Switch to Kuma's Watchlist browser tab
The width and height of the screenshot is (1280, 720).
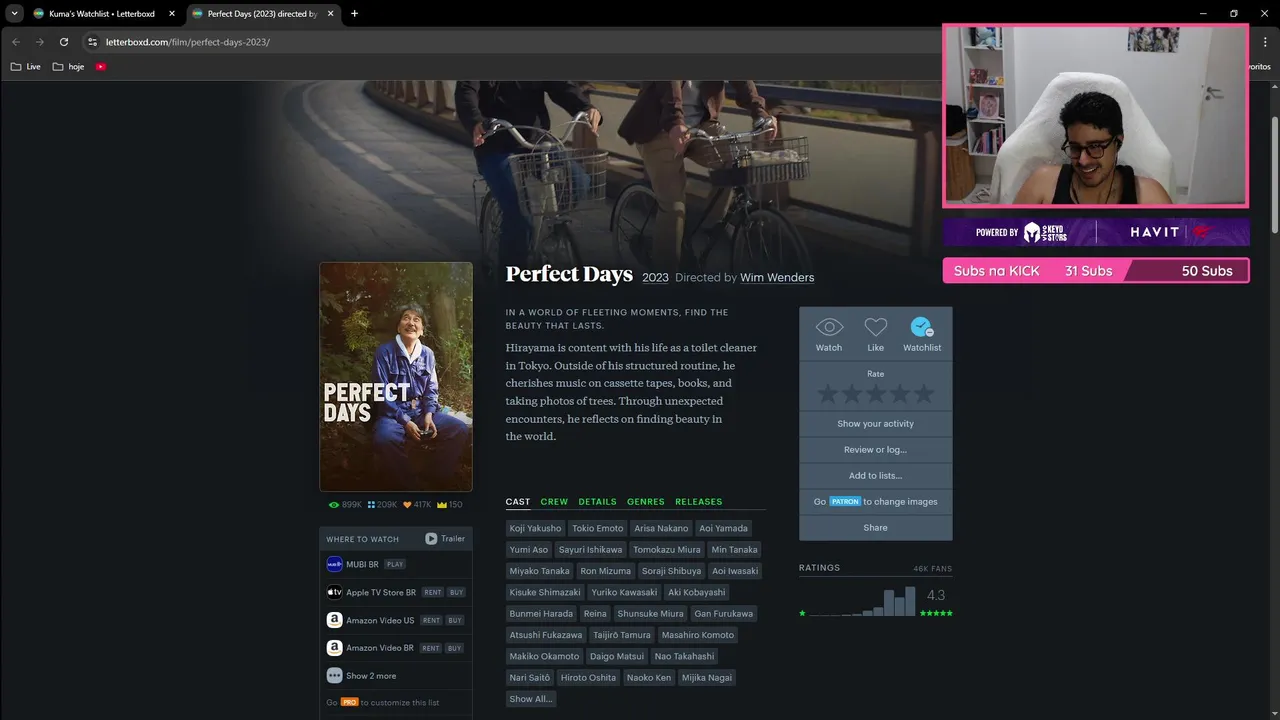102,14
